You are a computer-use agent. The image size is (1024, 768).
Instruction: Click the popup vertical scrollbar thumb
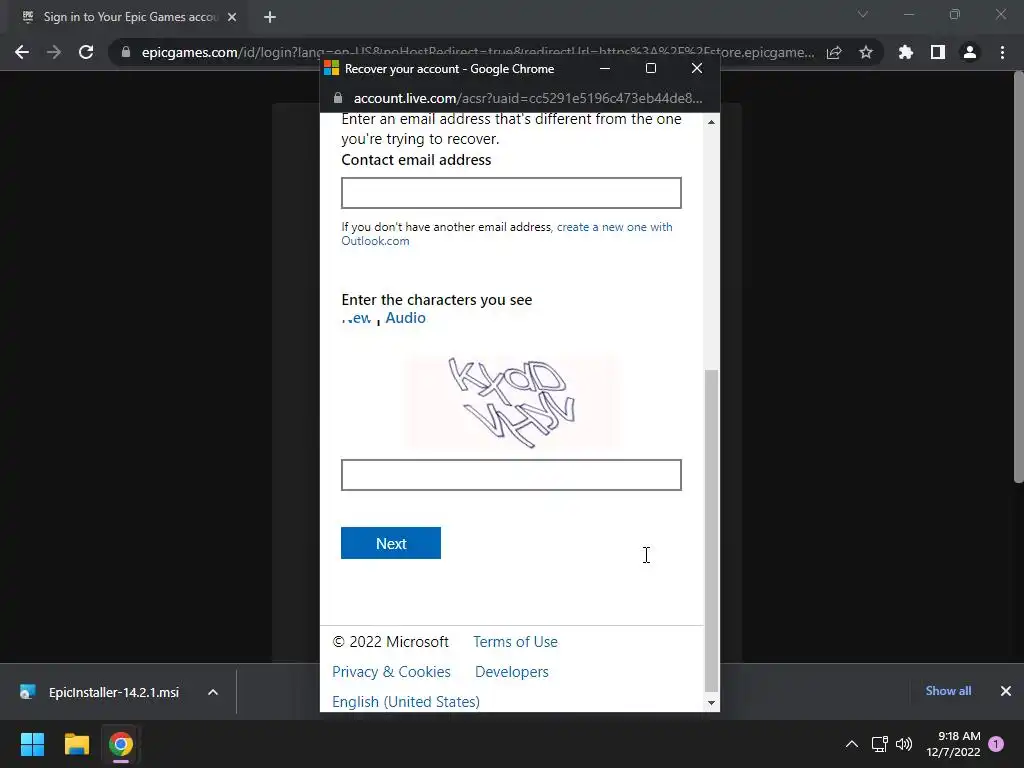point(711,530)
